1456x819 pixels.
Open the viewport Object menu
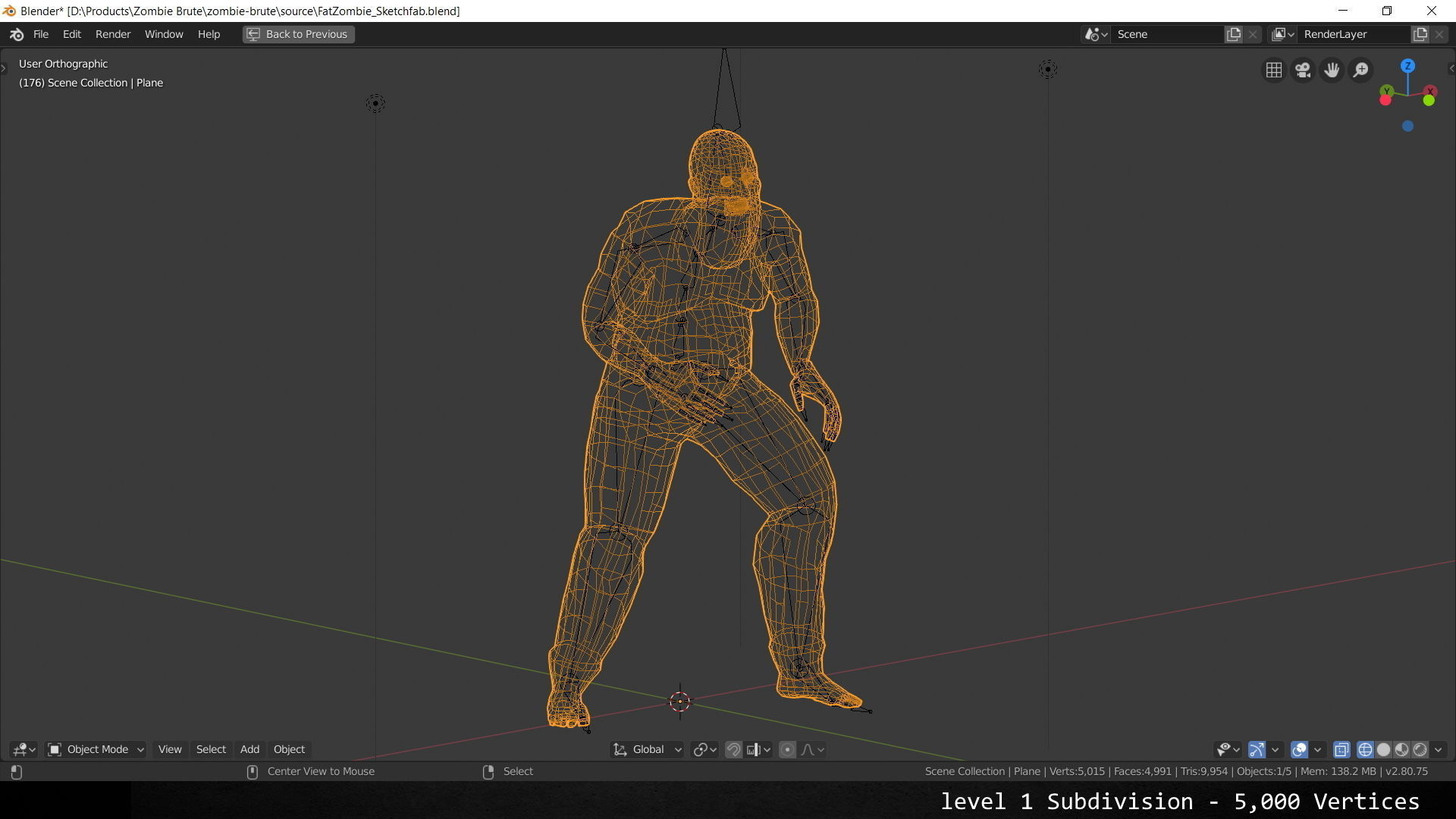[289, 750]
